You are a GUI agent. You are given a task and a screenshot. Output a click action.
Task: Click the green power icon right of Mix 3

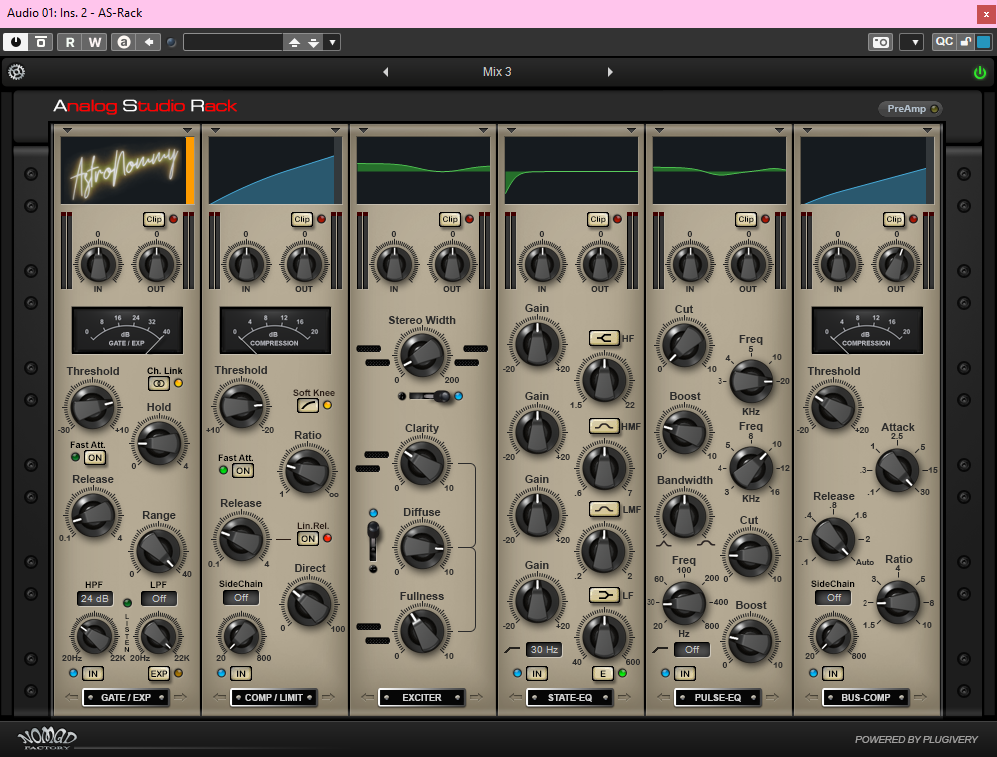pos(980,72)
